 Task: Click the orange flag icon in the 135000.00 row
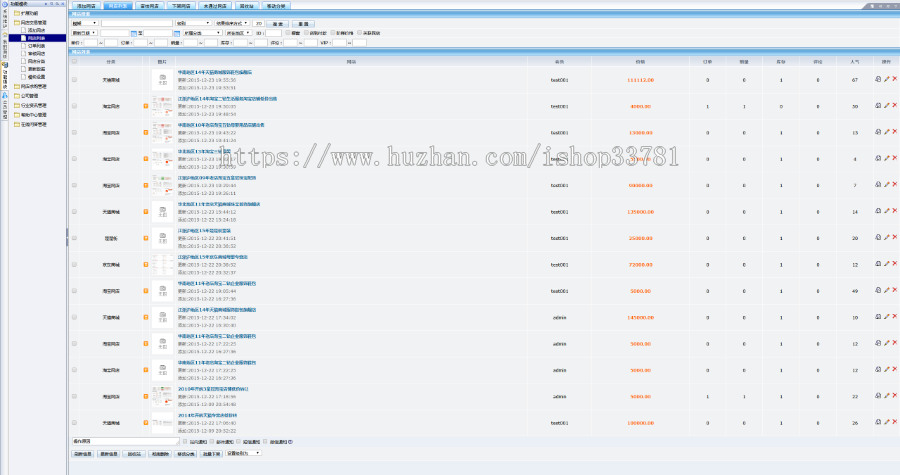pos(146,212)
